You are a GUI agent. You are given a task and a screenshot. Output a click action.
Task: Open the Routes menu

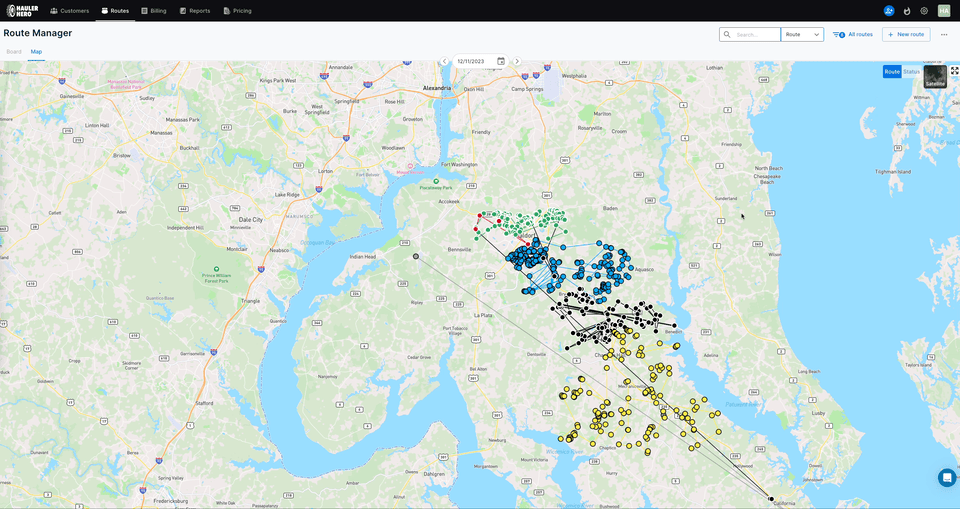[x=115, y=10]
